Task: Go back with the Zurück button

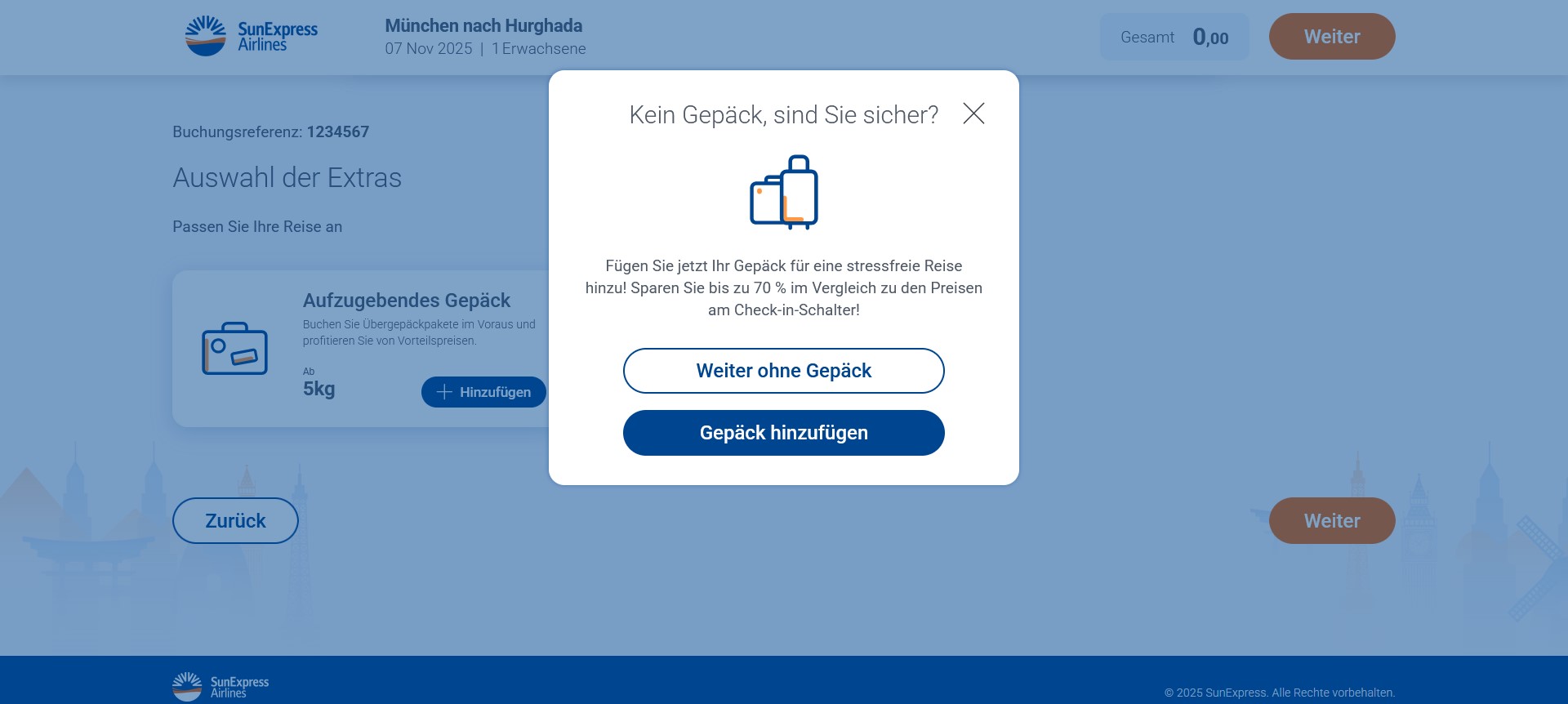Action: 235,521
